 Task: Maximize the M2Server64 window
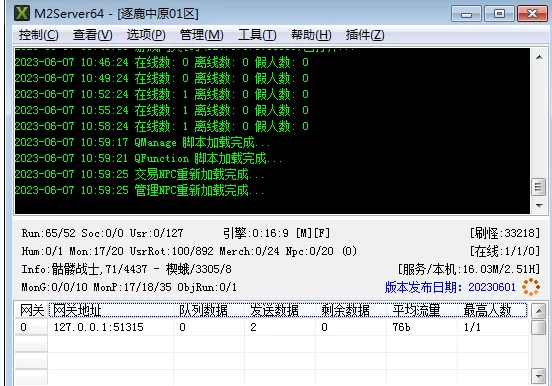(499, 14)
